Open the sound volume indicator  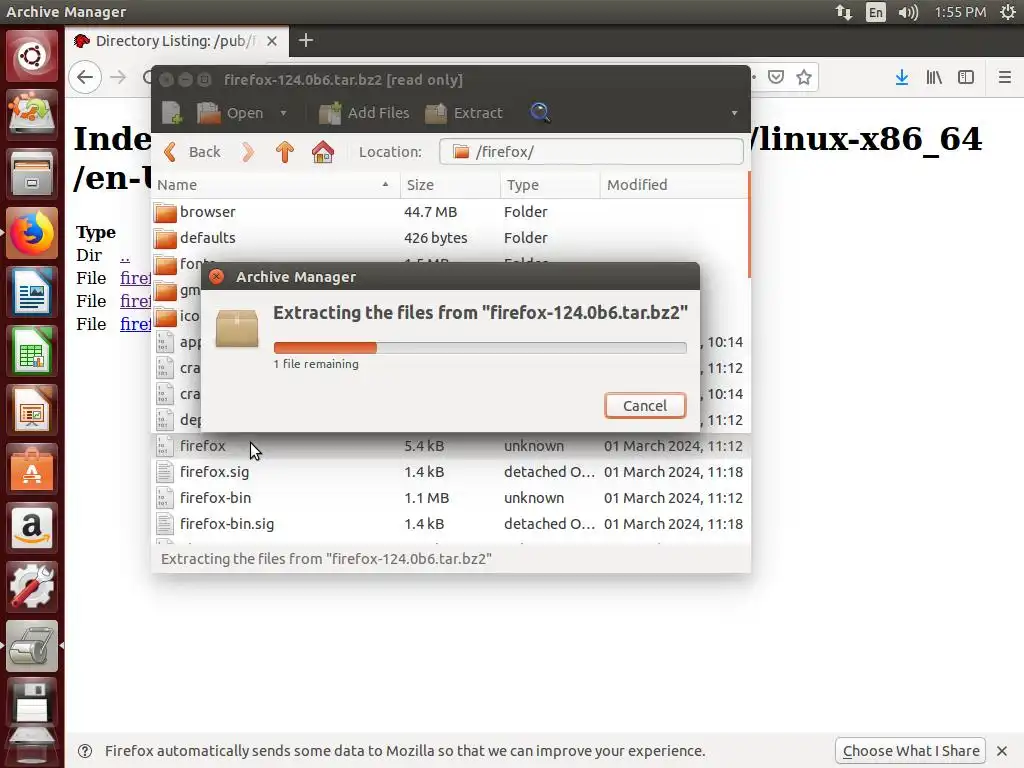908,12
